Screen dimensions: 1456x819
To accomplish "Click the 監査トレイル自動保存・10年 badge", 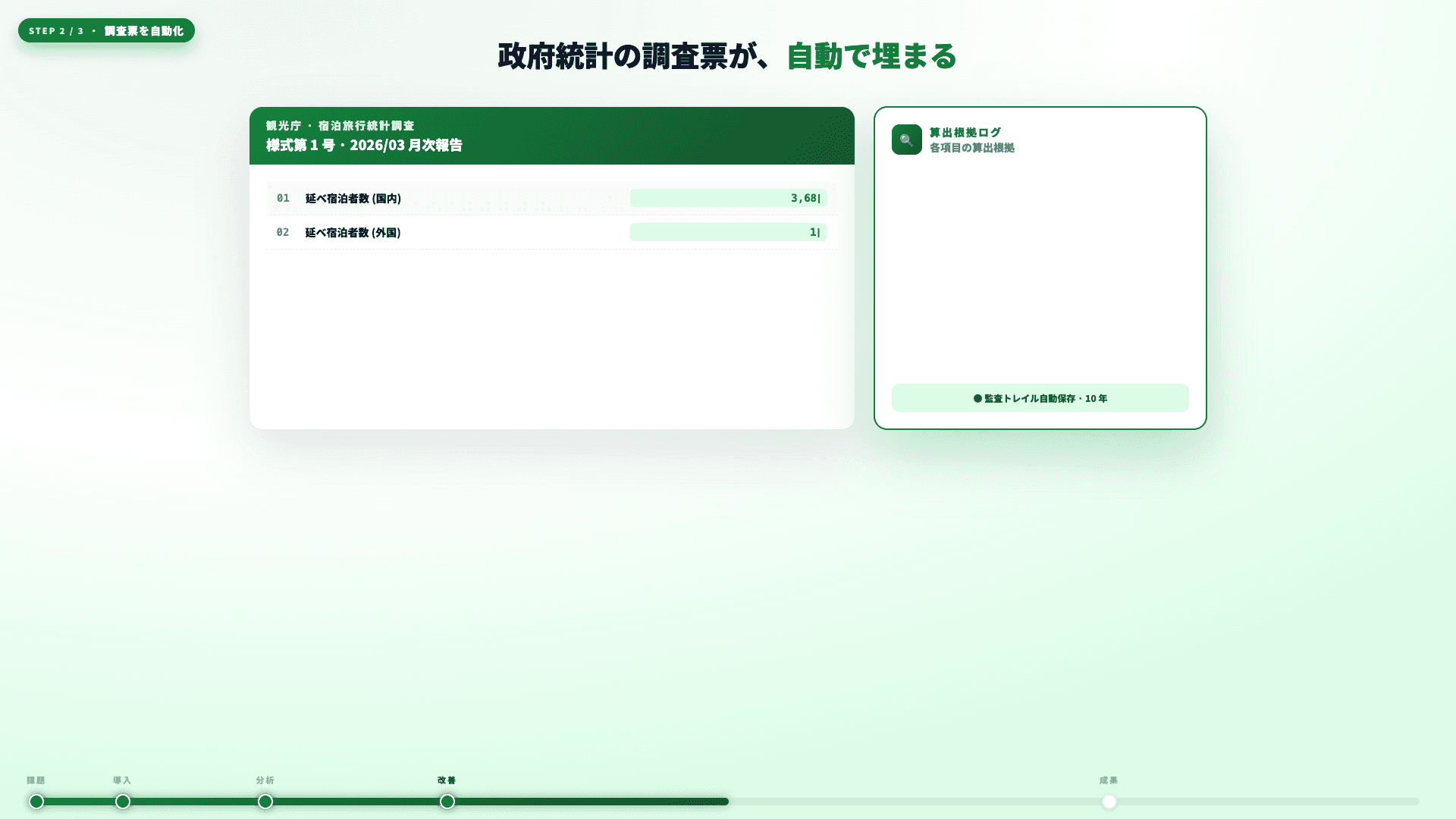I will (x=1040, y=398).
